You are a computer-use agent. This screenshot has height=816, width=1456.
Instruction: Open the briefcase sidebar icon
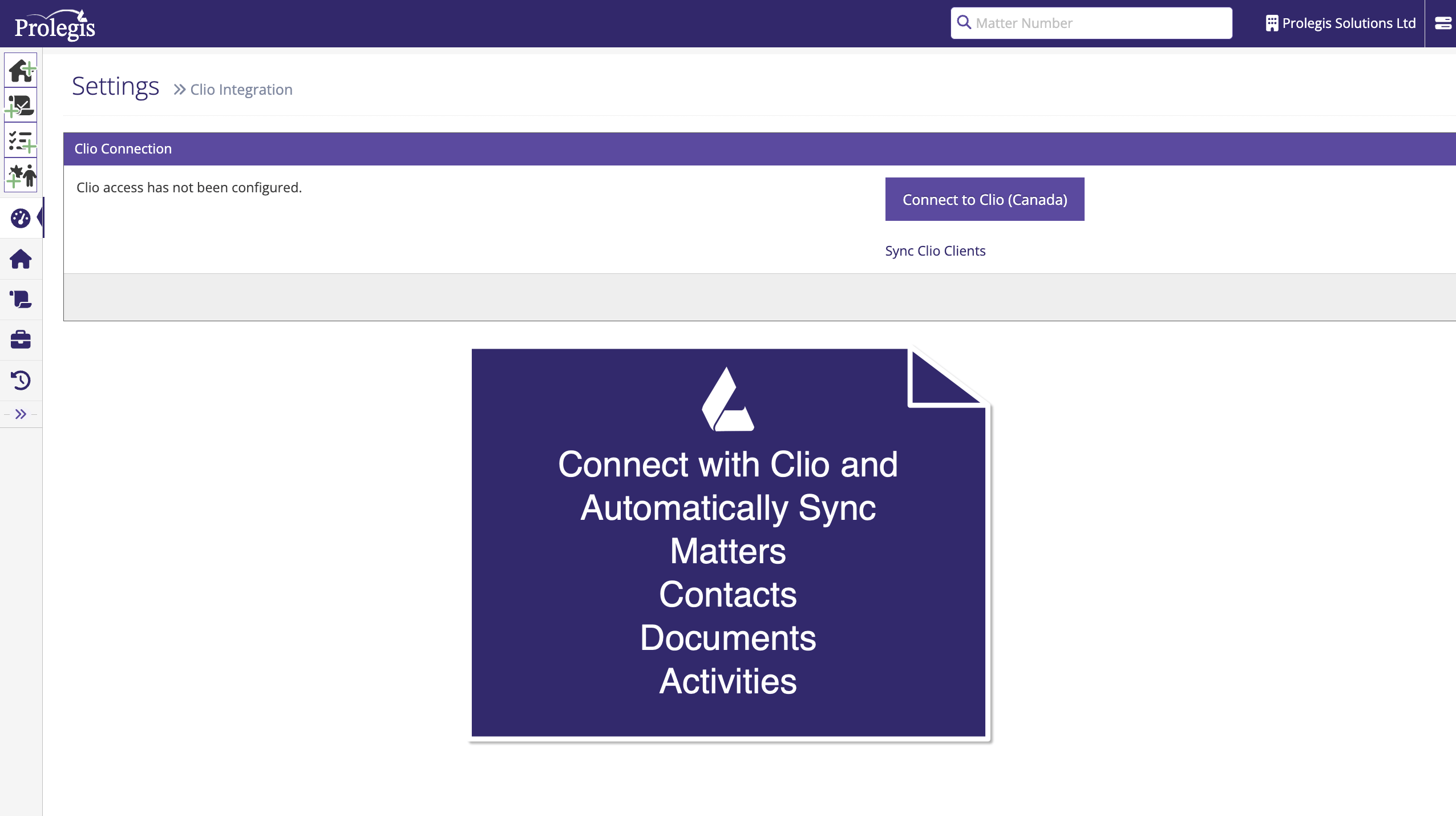pyautogui.click(x=21, y=340)
